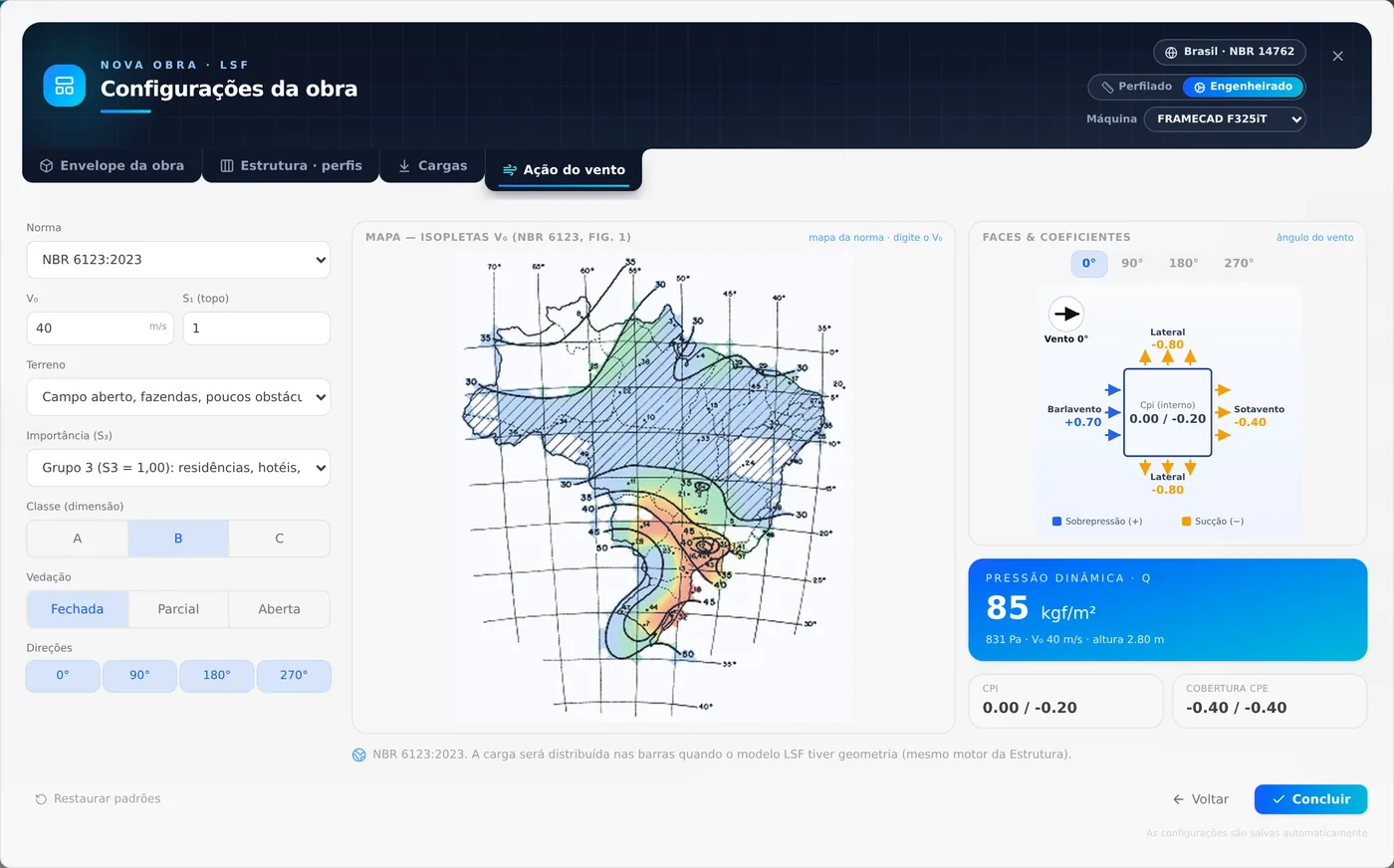This screenshot has height=868, width=1394.
Task: Click the checkmark icon in the Concluir button
Action: tap(1278, 799)
